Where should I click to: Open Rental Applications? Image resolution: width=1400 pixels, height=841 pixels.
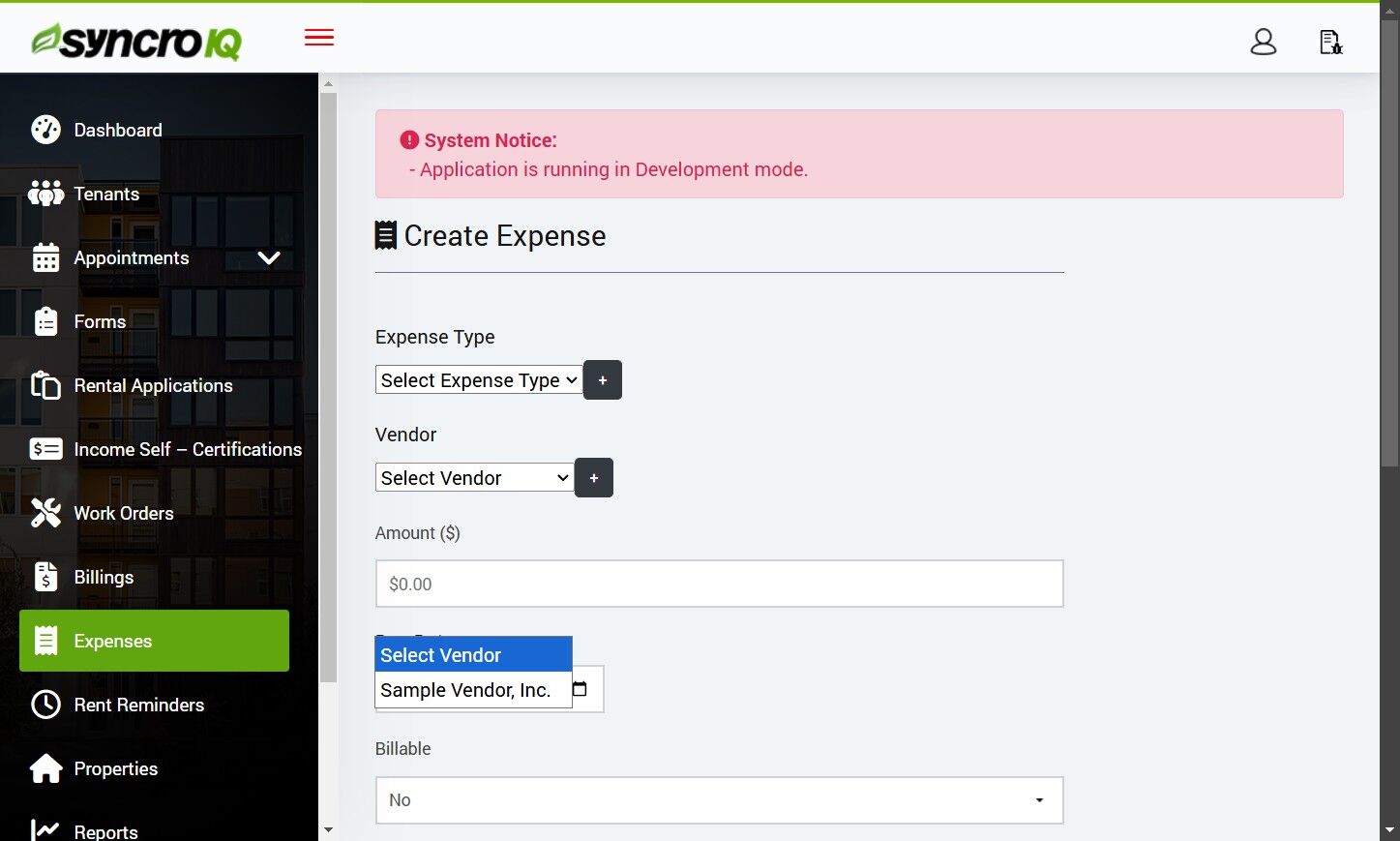(x=153, y=385)
